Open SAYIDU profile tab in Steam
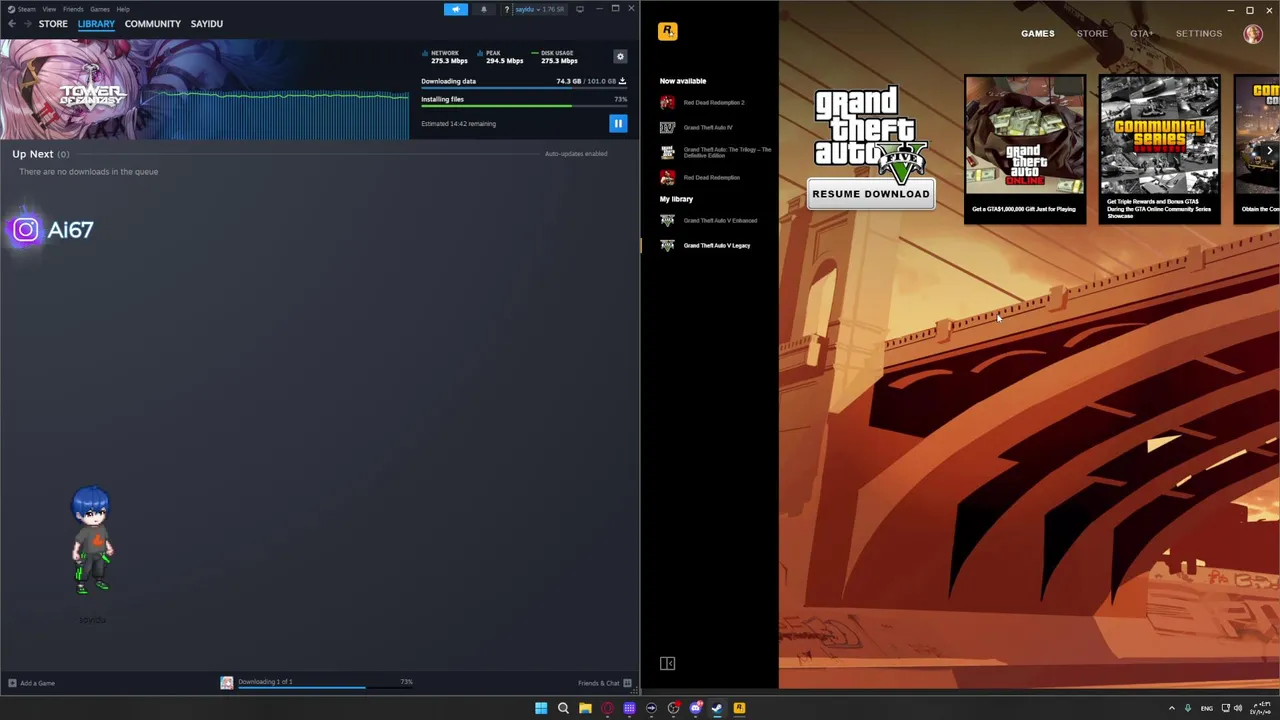The height and width of the screenshot is (720, 1280). (207, 23)
